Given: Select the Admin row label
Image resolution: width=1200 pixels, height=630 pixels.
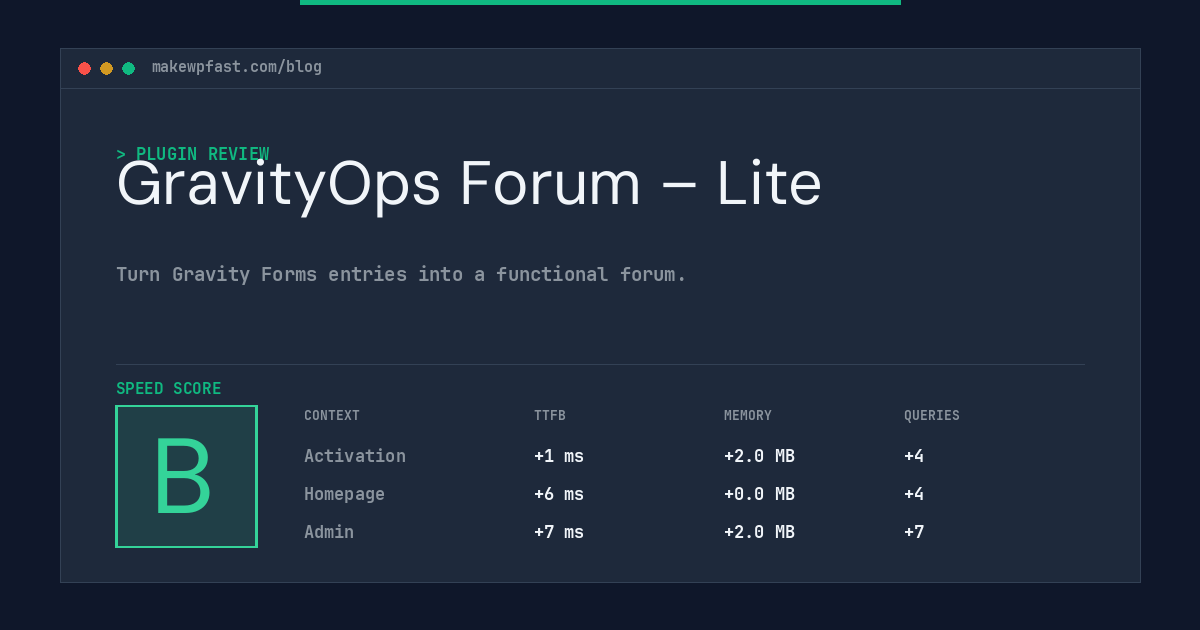Looking at the screenshot, I should [329, 532].
